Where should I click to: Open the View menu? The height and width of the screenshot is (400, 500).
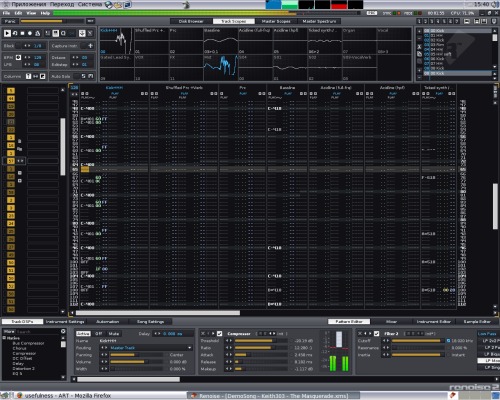31,13
